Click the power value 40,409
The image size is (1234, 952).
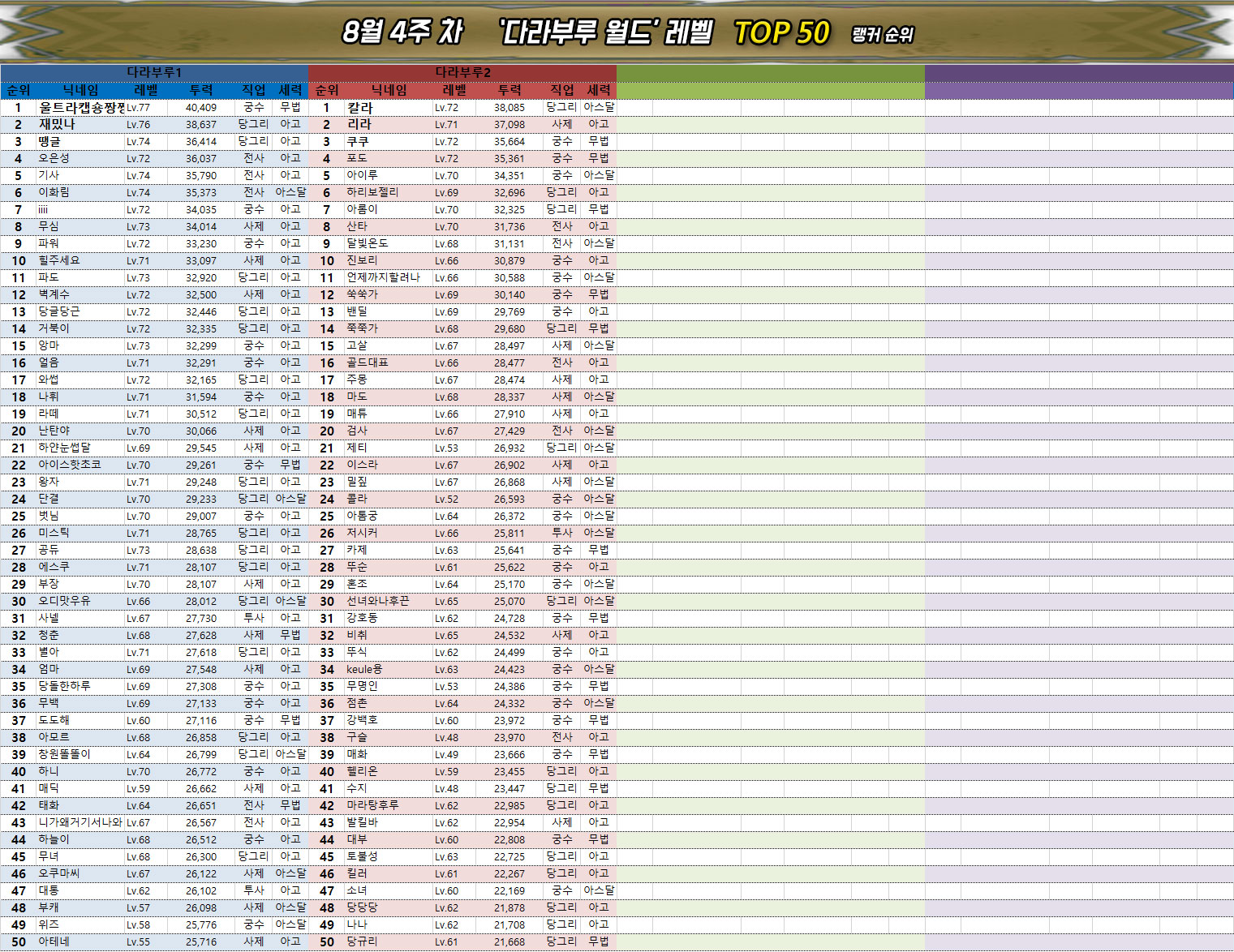(x=200, y=107)
